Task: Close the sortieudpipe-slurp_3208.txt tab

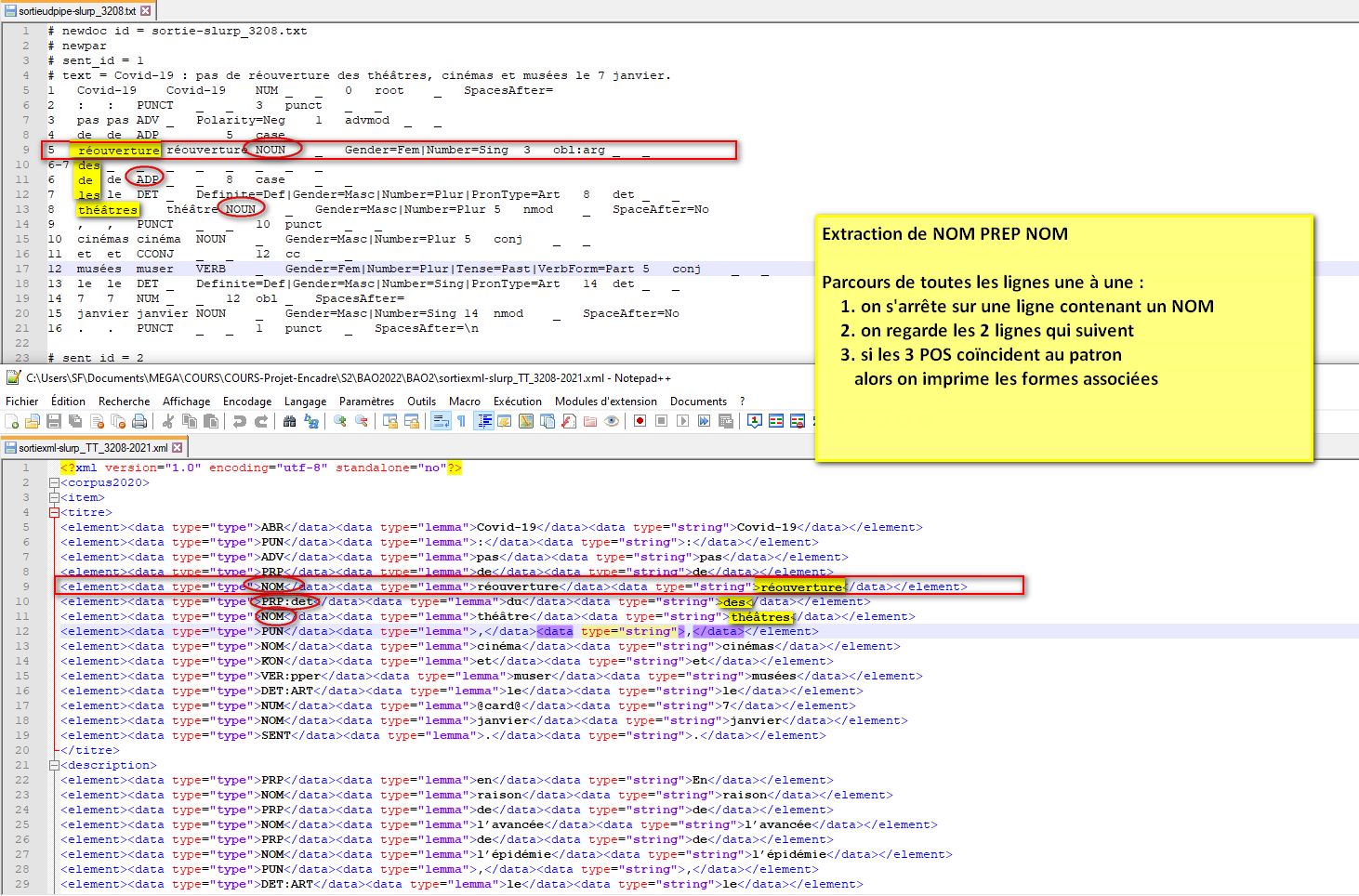Action: (145, 11)
